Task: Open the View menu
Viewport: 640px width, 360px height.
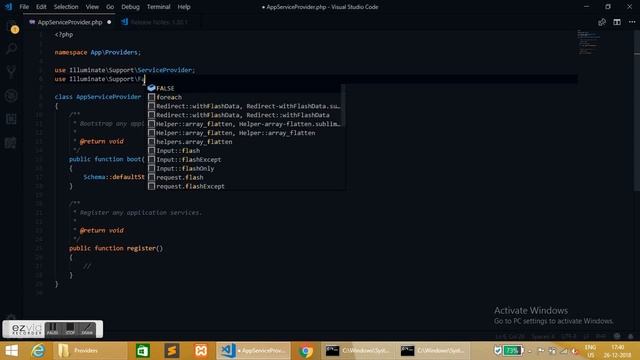Action: [92, 7]
